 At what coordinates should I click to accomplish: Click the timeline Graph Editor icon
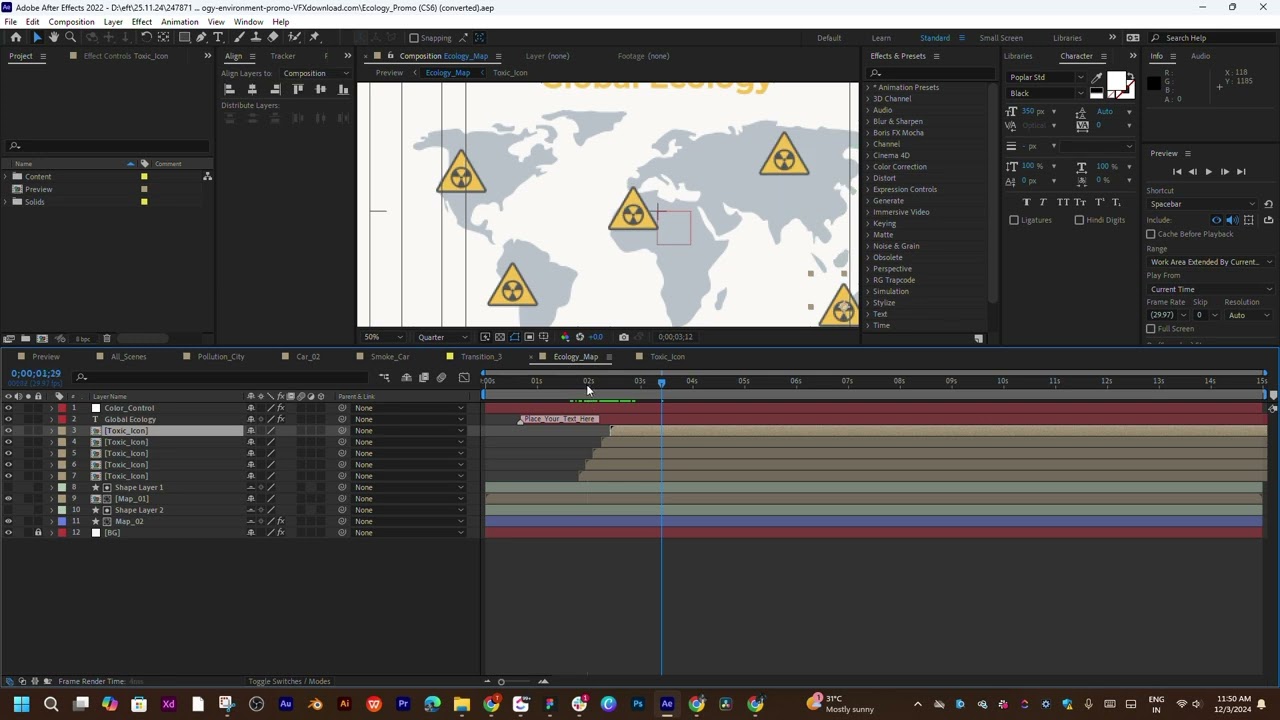point(463,377)
